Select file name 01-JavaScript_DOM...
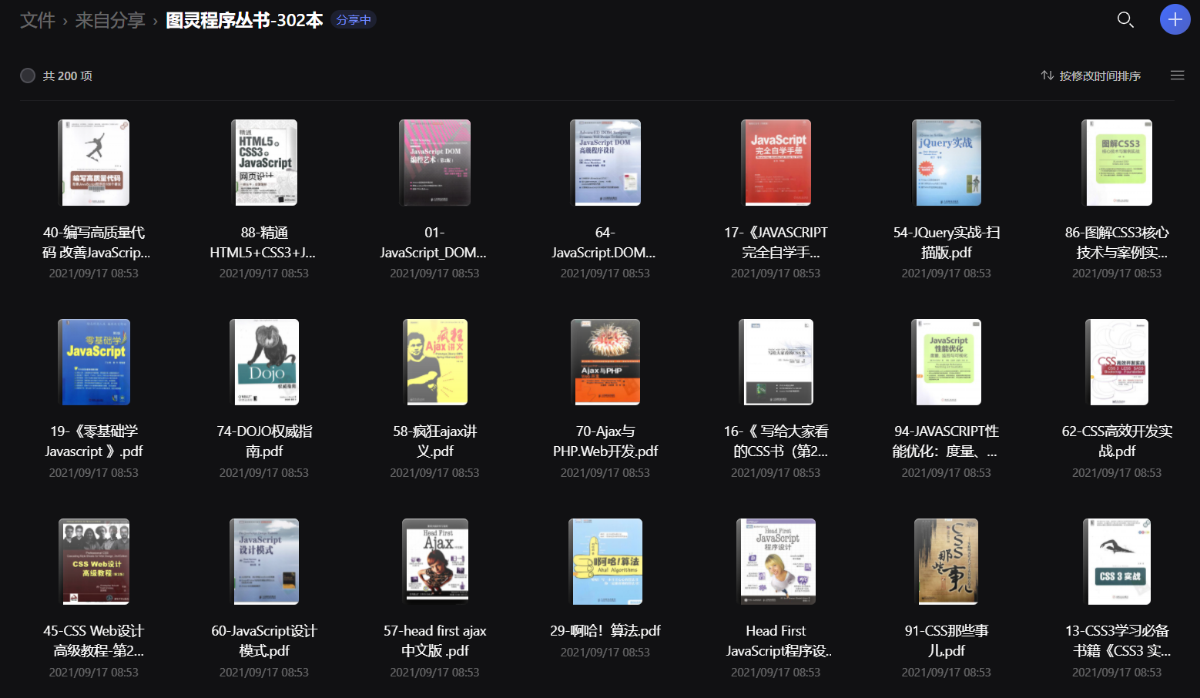The image size is (1200, 698). [435, 242]
